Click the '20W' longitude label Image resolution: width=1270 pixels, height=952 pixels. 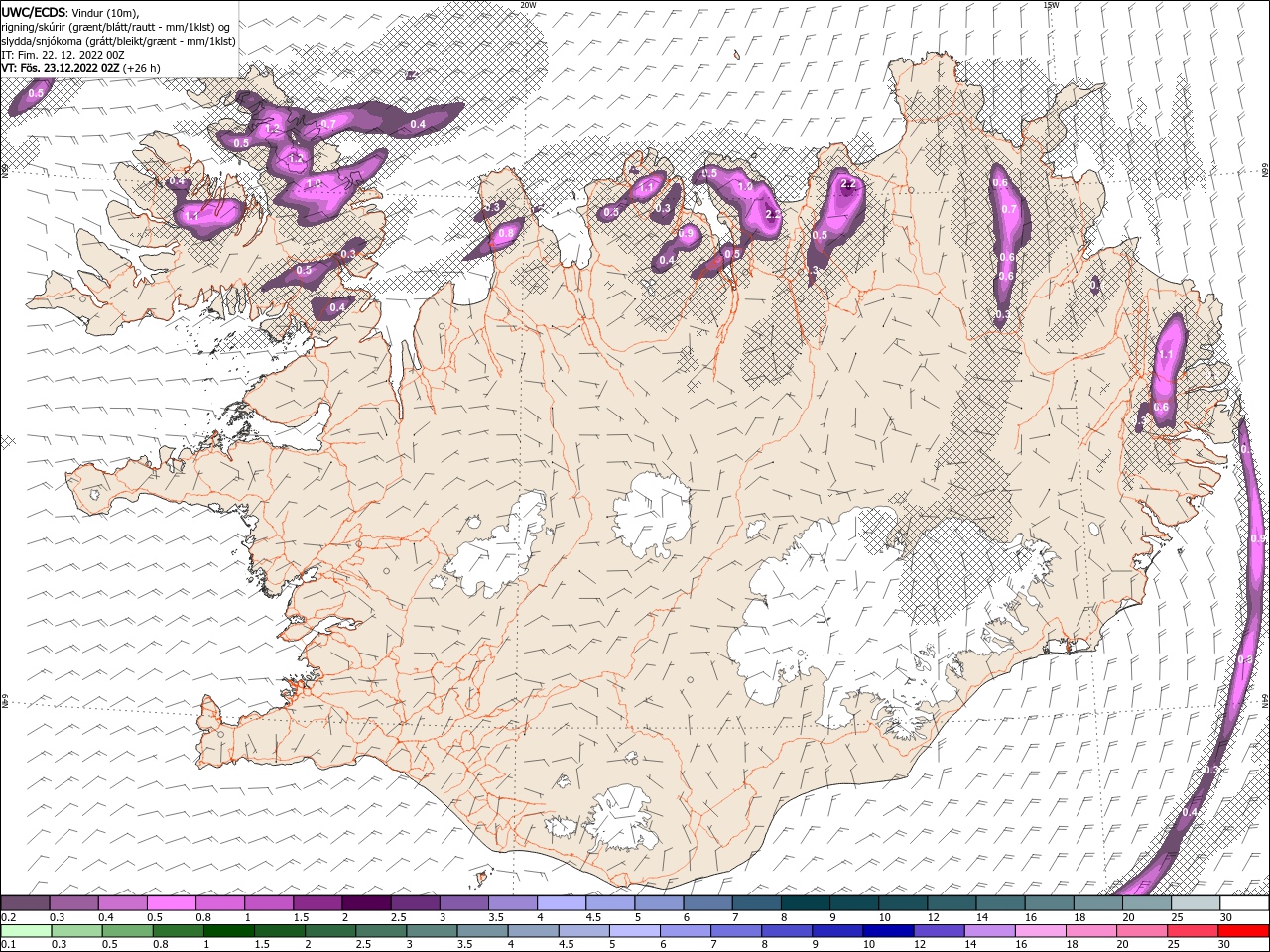[528, 5]
